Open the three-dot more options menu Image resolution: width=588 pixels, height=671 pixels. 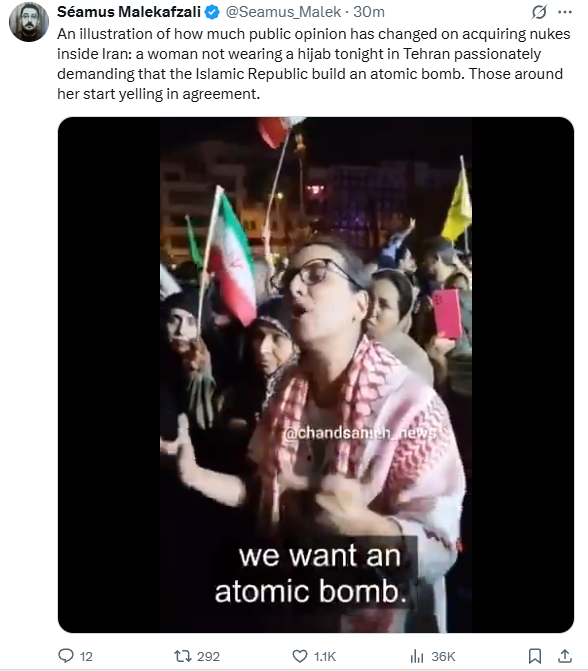click(565, 12)
